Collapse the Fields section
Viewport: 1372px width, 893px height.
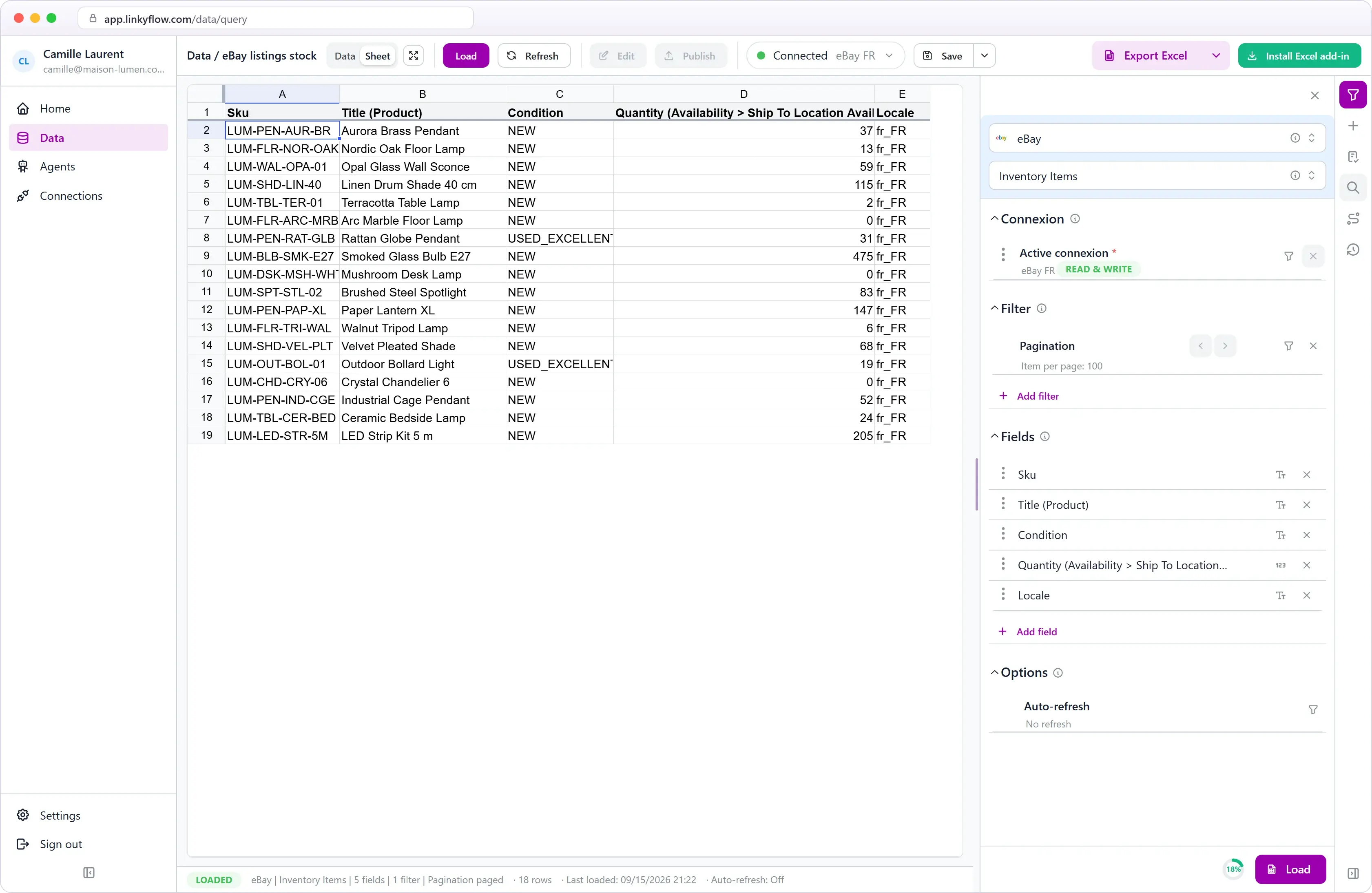(x=994, y=436)
